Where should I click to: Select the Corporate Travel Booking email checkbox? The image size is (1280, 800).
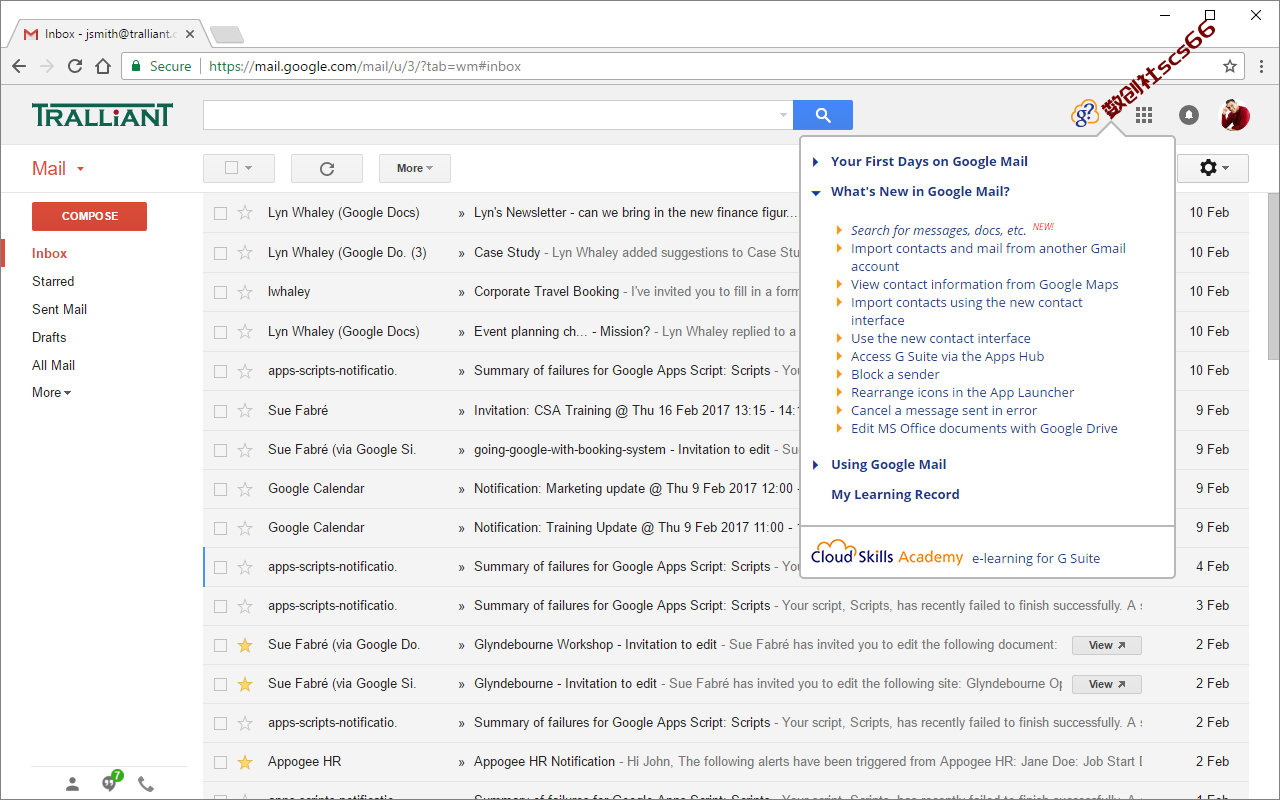(x=220, y=292)
